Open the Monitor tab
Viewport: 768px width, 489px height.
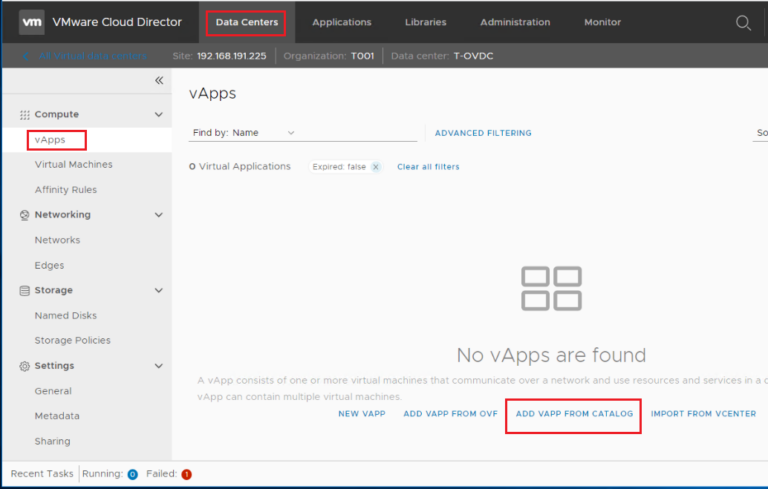(602, 22)
